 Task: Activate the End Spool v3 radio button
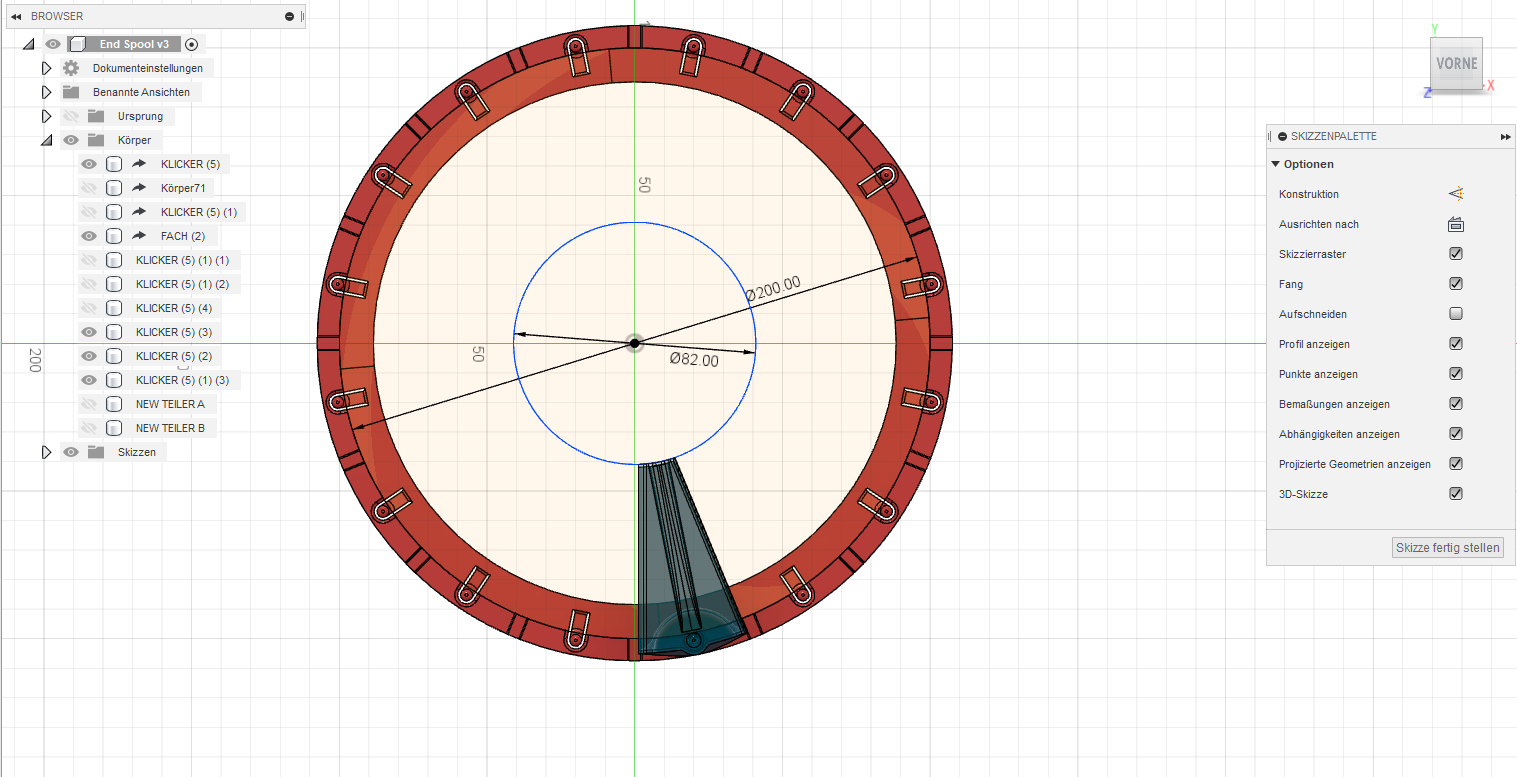tap(192, 44)
